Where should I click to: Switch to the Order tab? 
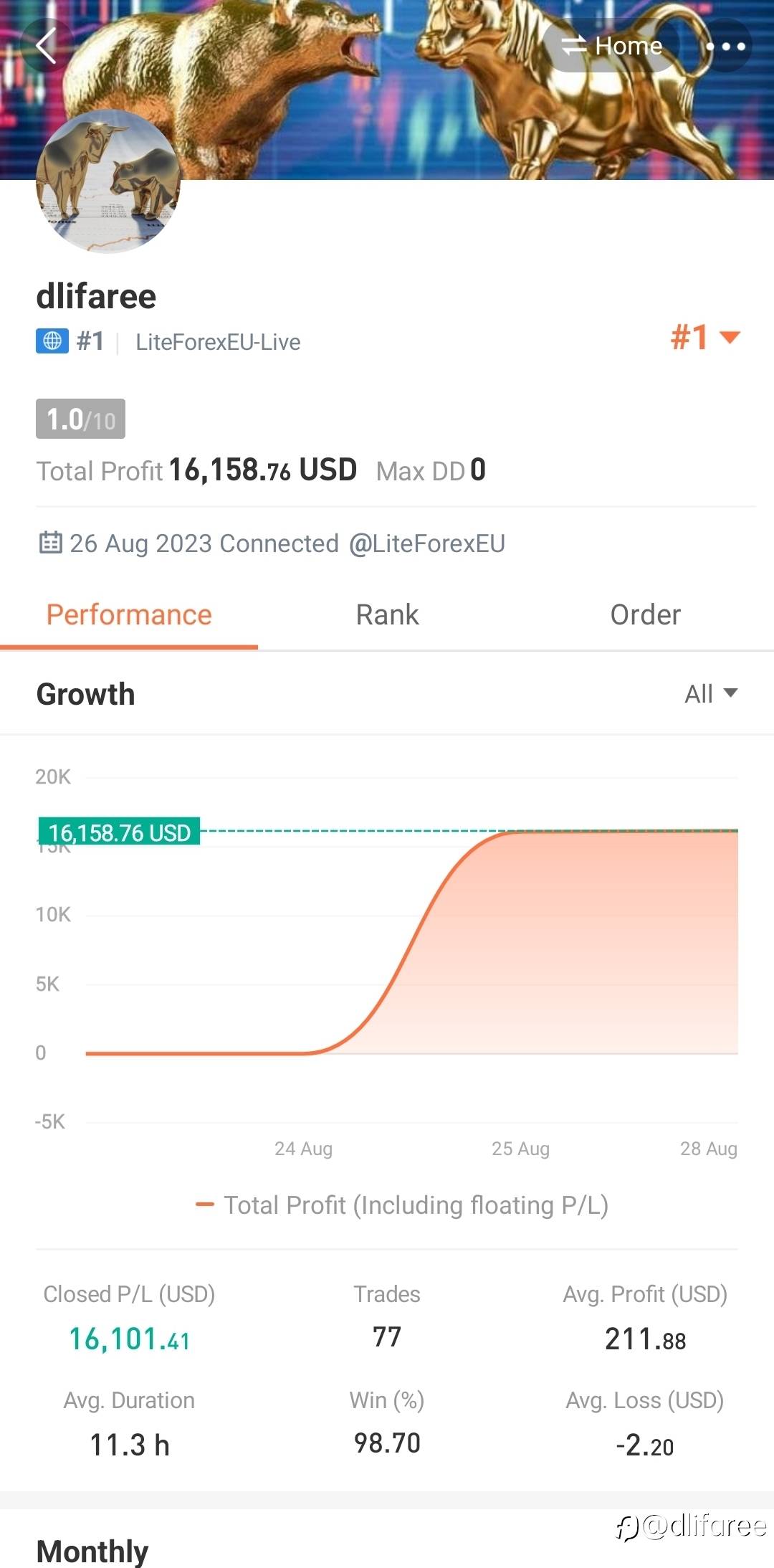(645, 615)
